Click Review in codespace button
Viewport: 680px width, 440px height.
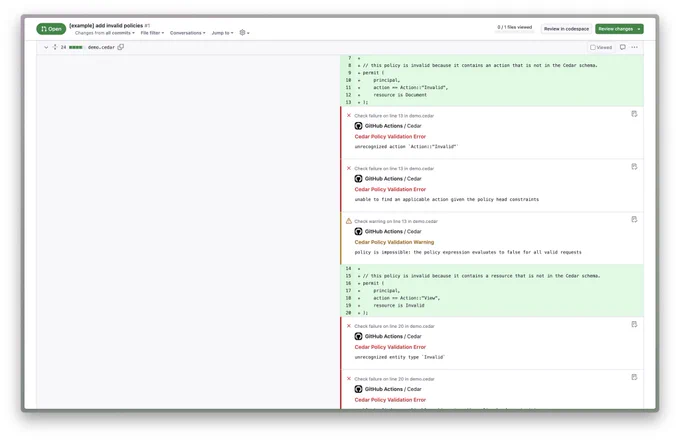[x=566, y=29]
